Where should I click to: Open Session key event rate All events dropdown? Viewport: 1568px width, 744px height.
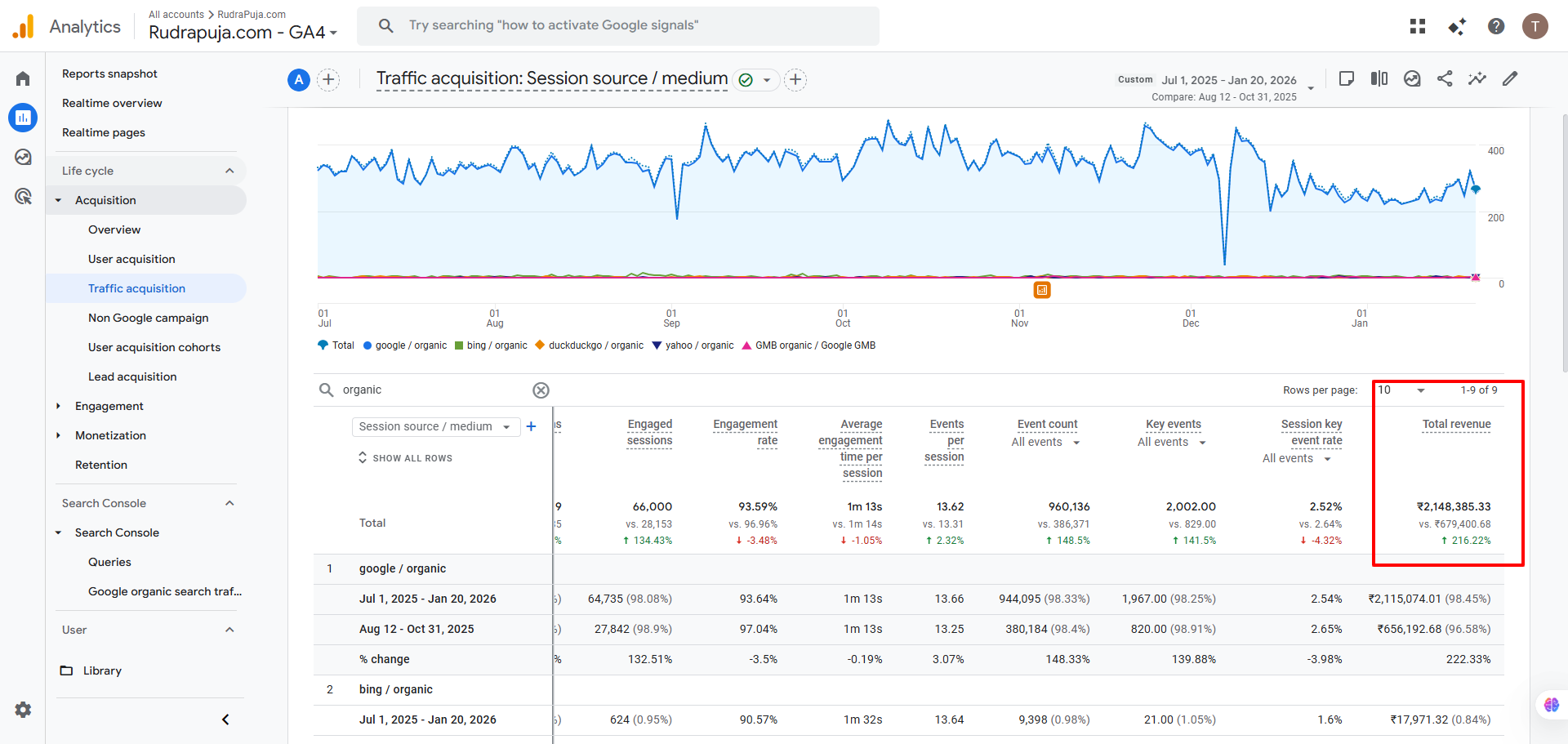[x=1297, y=458]
